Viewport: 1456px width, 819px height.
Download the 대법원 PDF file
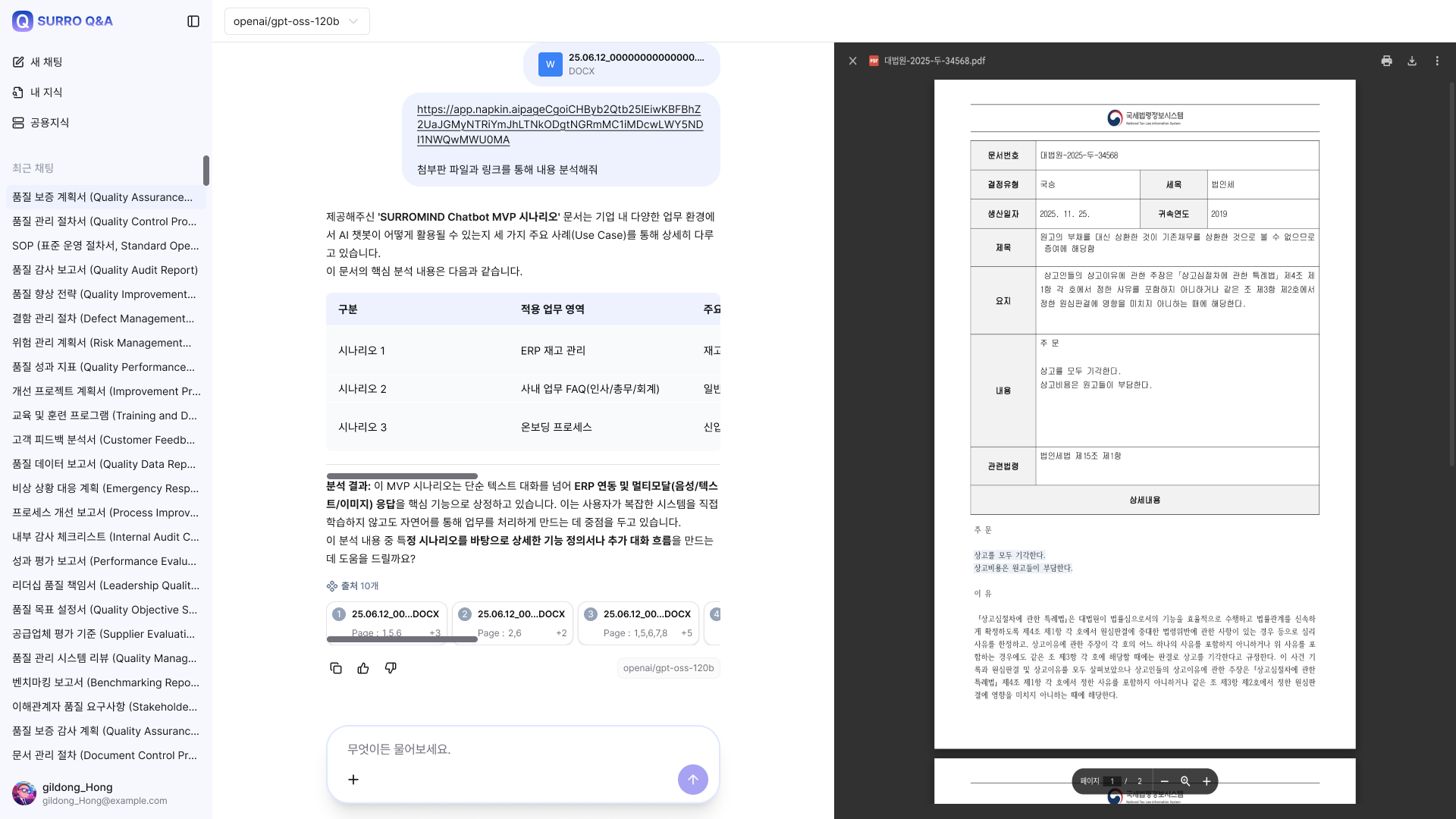coord(1412,61)
